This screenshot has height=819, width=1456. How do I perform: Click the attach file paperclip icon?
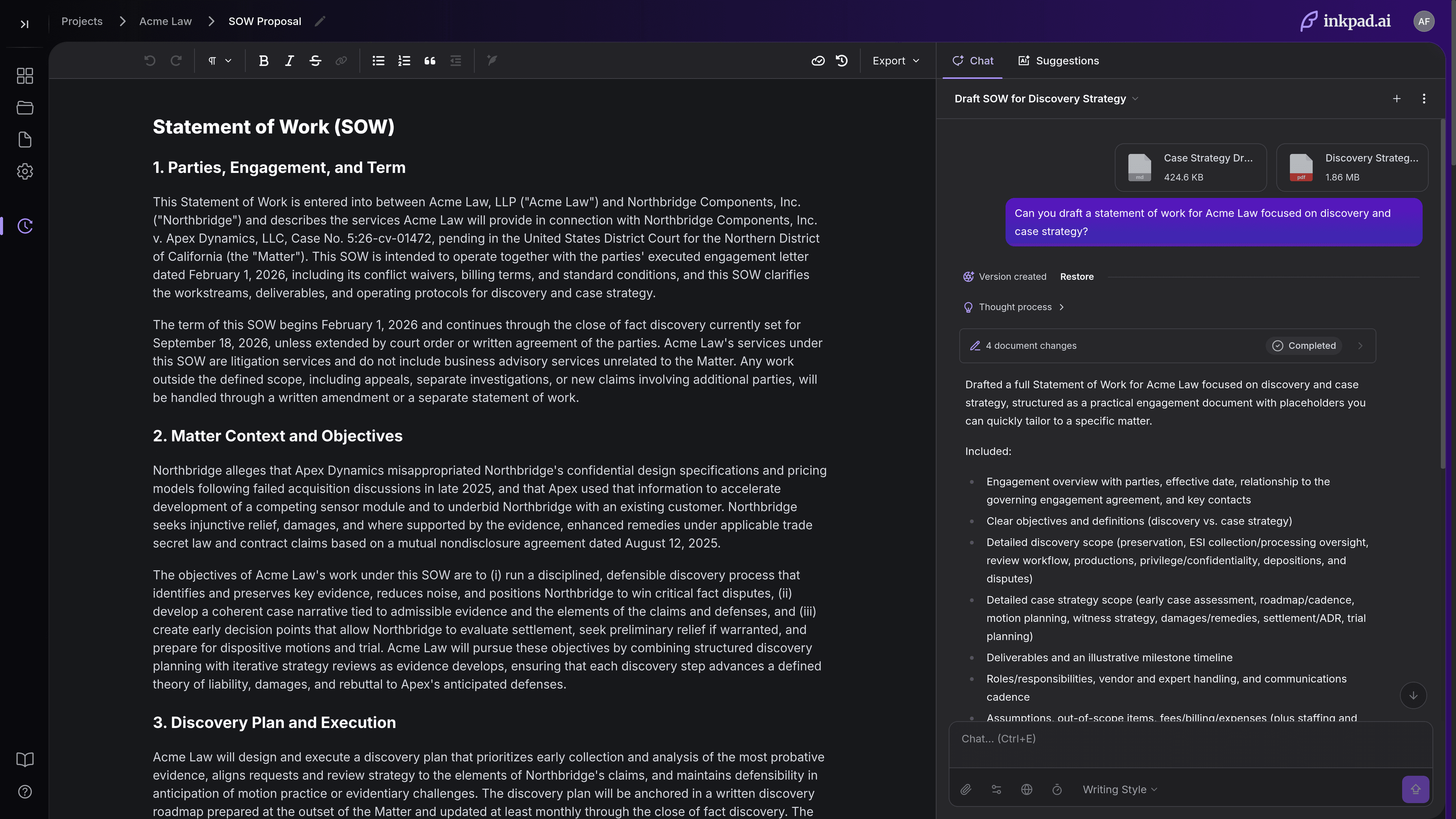click(x=966, y=789)
